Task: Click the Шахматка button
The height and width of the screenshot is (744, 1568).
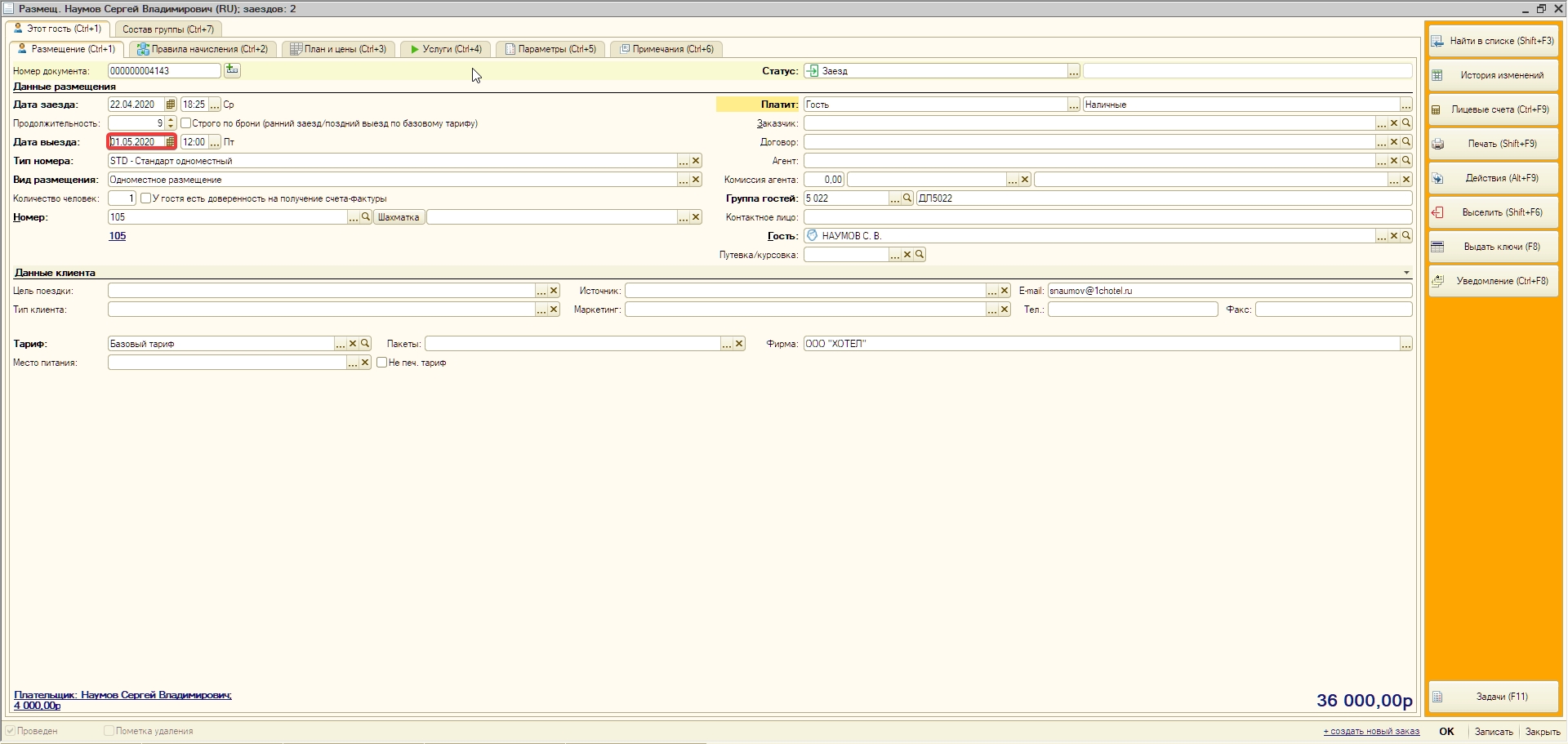Action: point(399,217)
